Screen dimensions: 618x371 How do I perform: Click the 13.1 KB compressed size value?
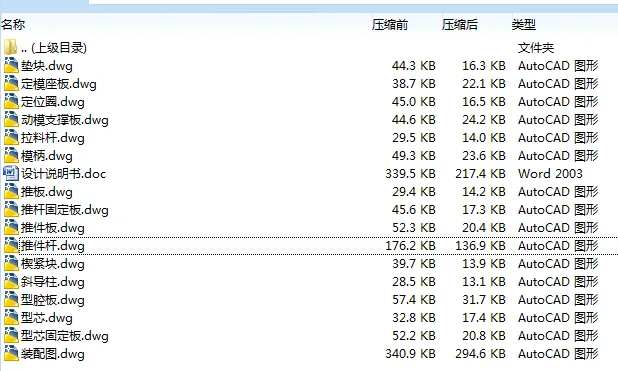tap(484, 282)
